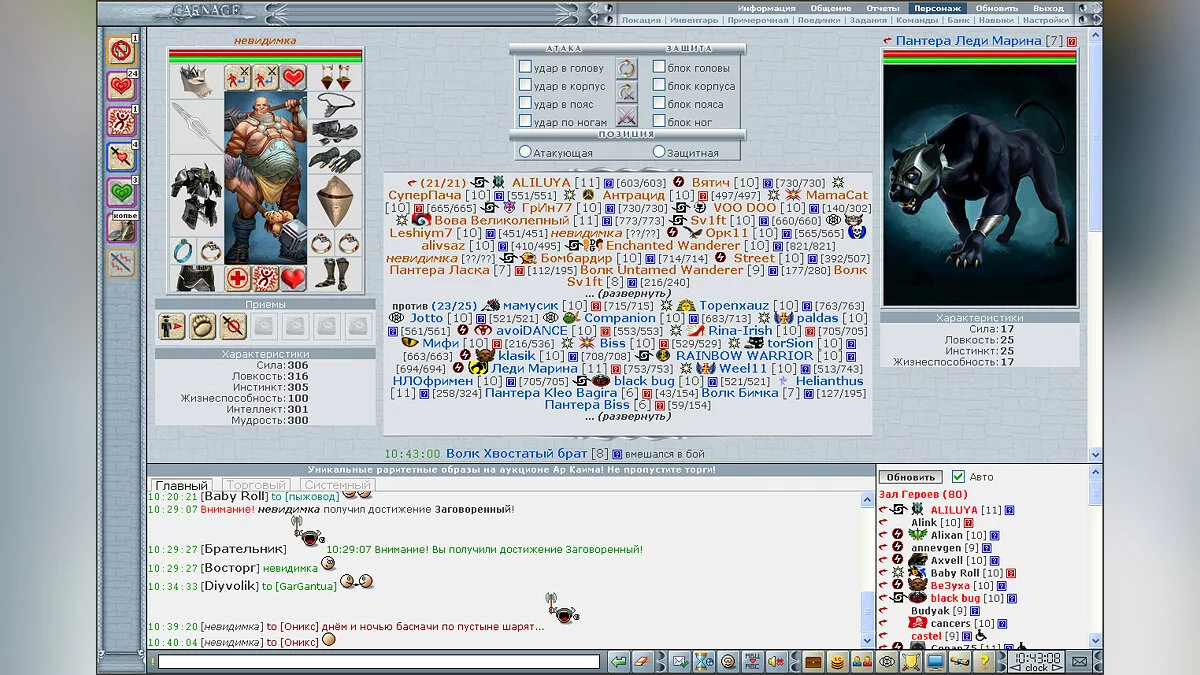Open the briefcase icon in bottom toolbar
Image resolution: width=1200 pixels, height=675 pixels.
coord(814,661)
